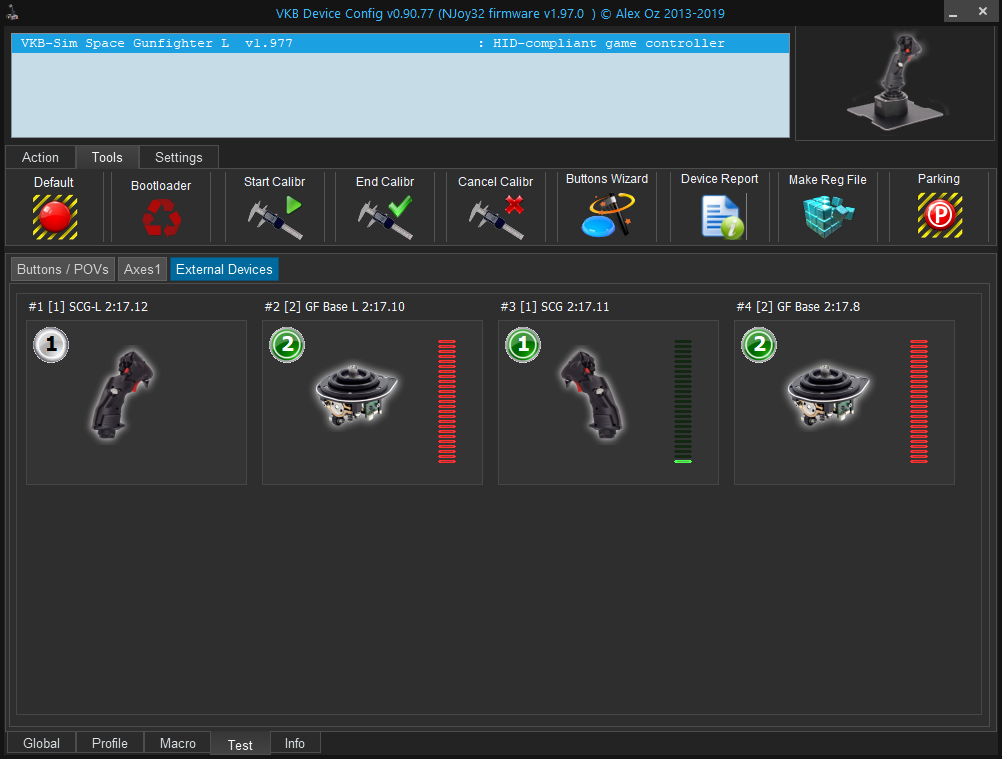This screenshot has height=759, width=1002.
Task: Click the '#4 [2] GF Base 2:17.8' label
Action: [798, 307]
